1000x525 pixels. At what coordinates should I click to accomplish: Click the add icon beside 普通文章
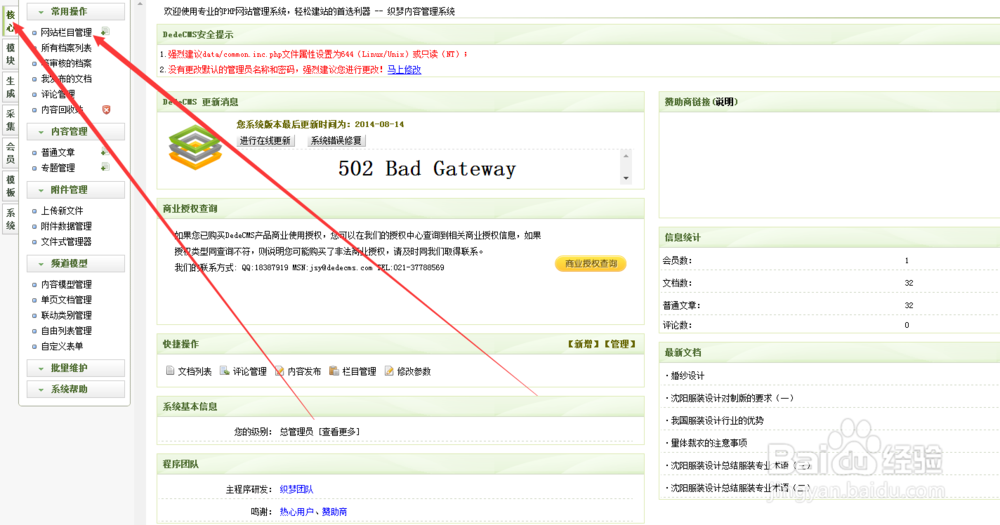coord(105,152)
